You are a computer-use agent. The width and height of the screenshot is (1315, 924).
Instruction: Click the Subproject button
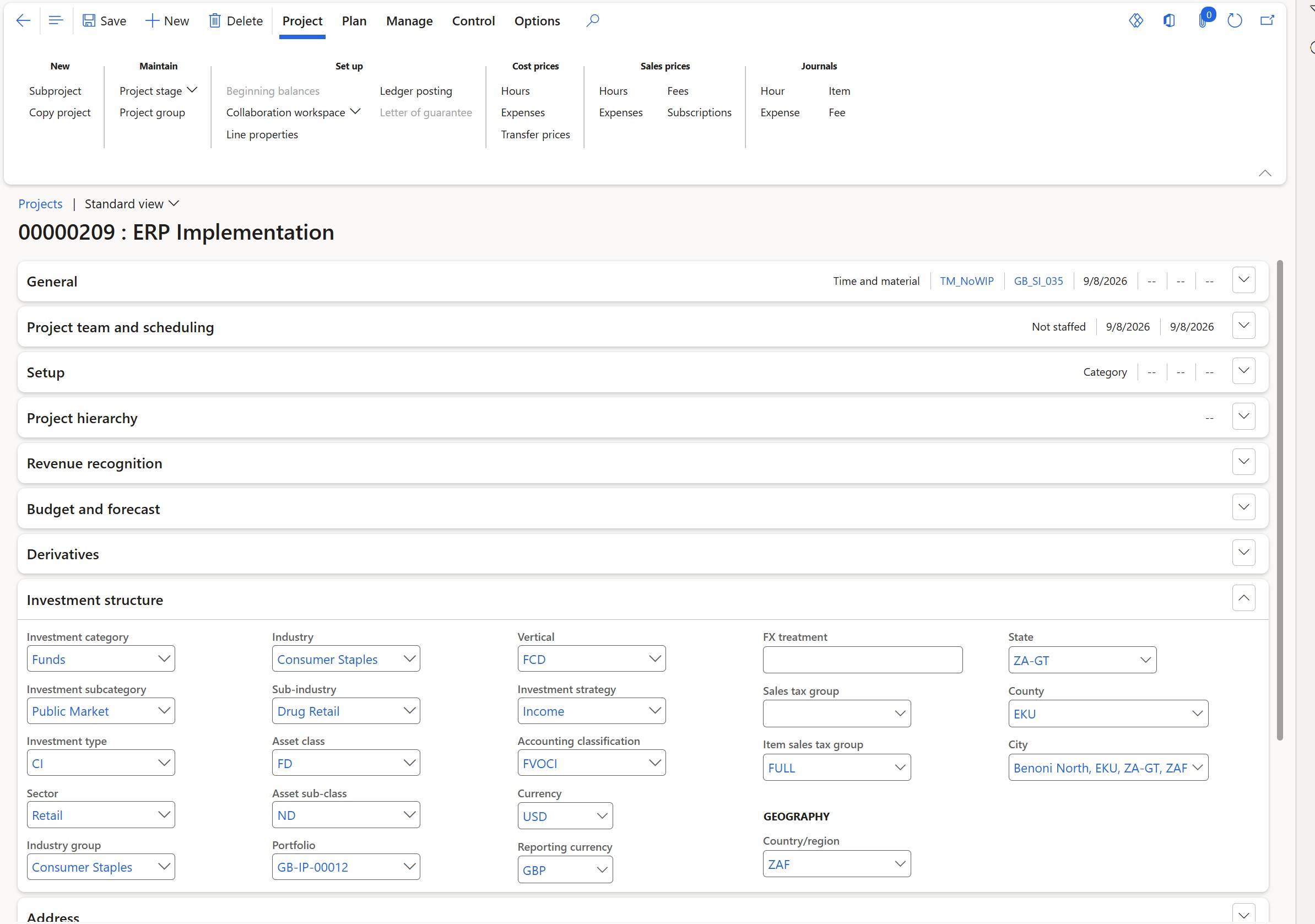[55, 91]
